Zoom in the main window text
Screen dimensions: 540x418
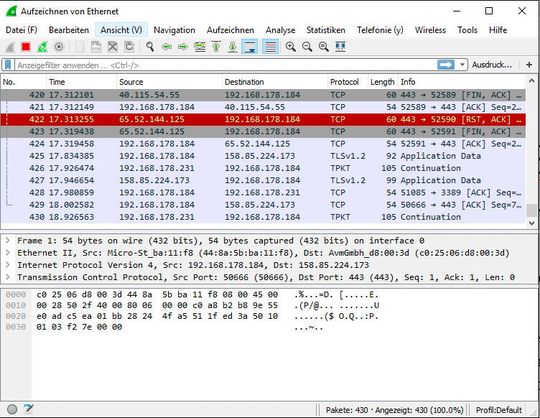[291, 47]
